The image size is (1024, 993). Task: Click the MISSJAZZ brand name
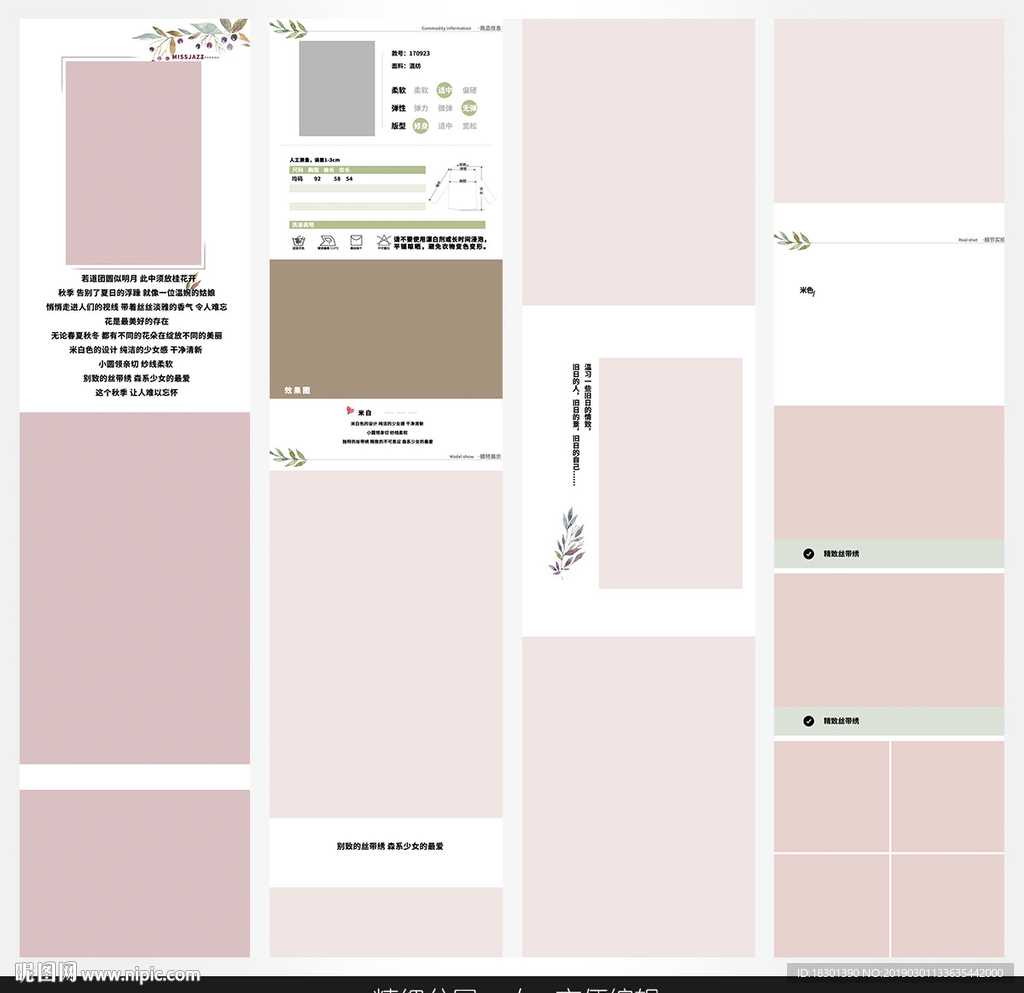click(x=188, y=57)
